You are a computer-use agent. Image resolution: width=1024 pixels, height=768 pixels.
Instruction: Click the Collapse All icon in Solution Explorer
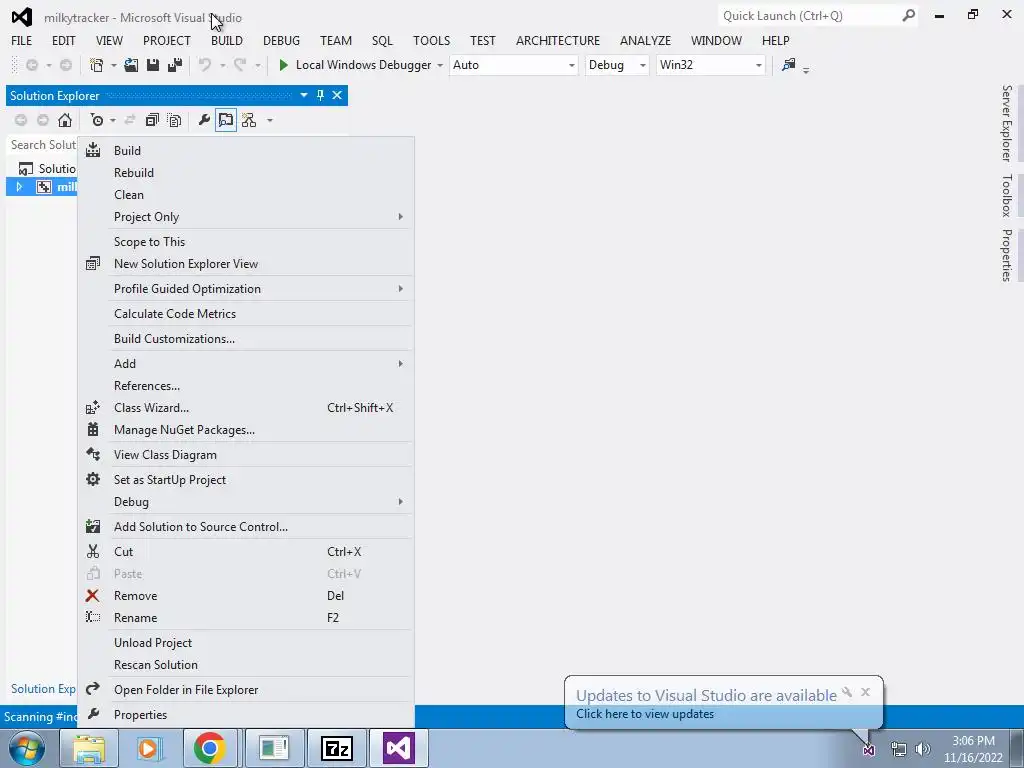[x=152, y=120]
